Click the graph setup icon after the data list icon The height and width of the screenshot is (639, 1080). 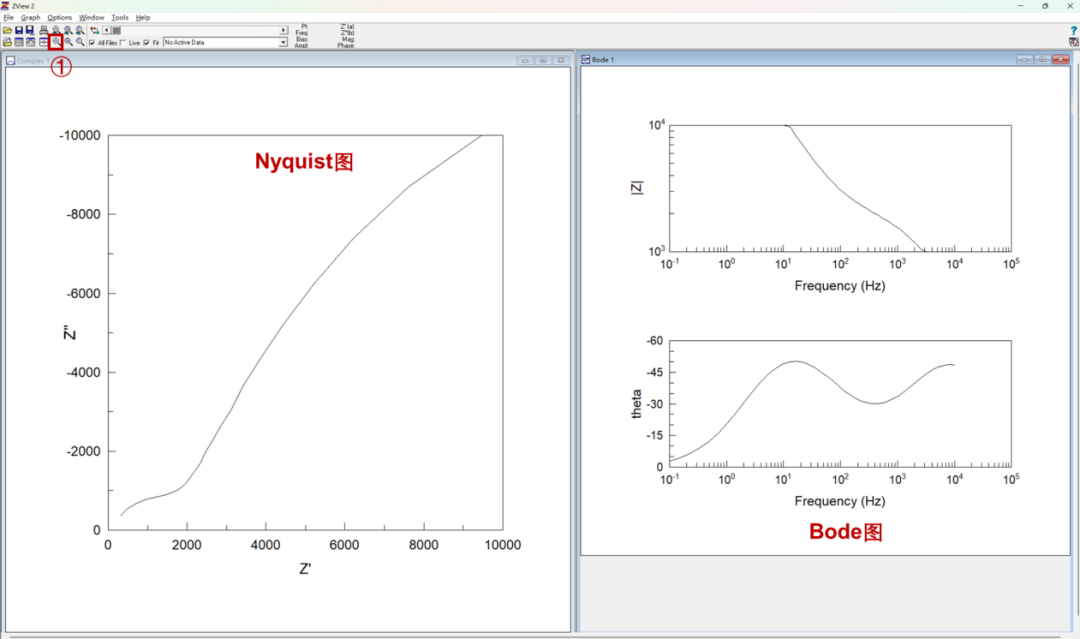(x=30, y=42)
